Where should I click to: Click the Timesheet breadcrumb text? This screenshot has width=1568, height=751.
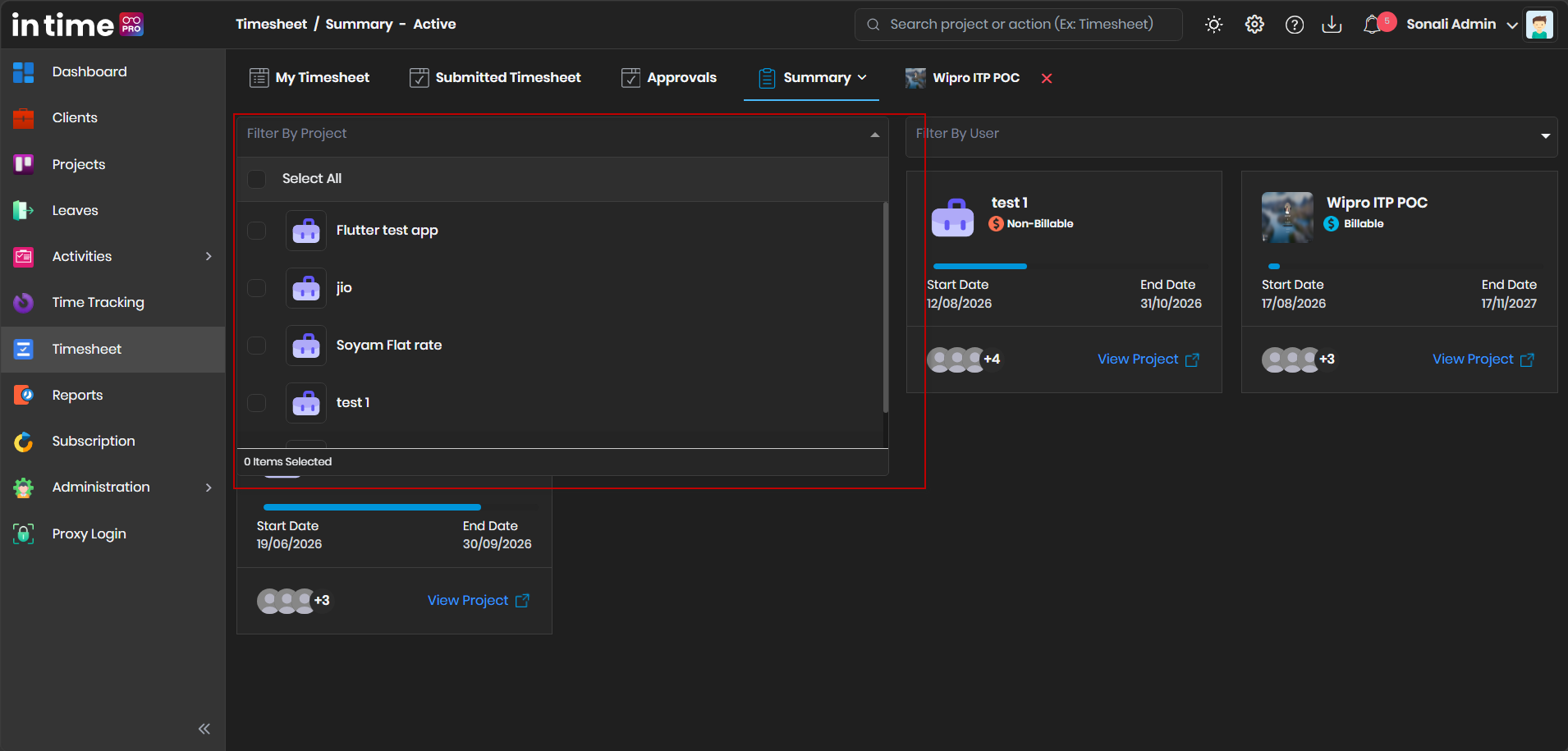(271, 25)
